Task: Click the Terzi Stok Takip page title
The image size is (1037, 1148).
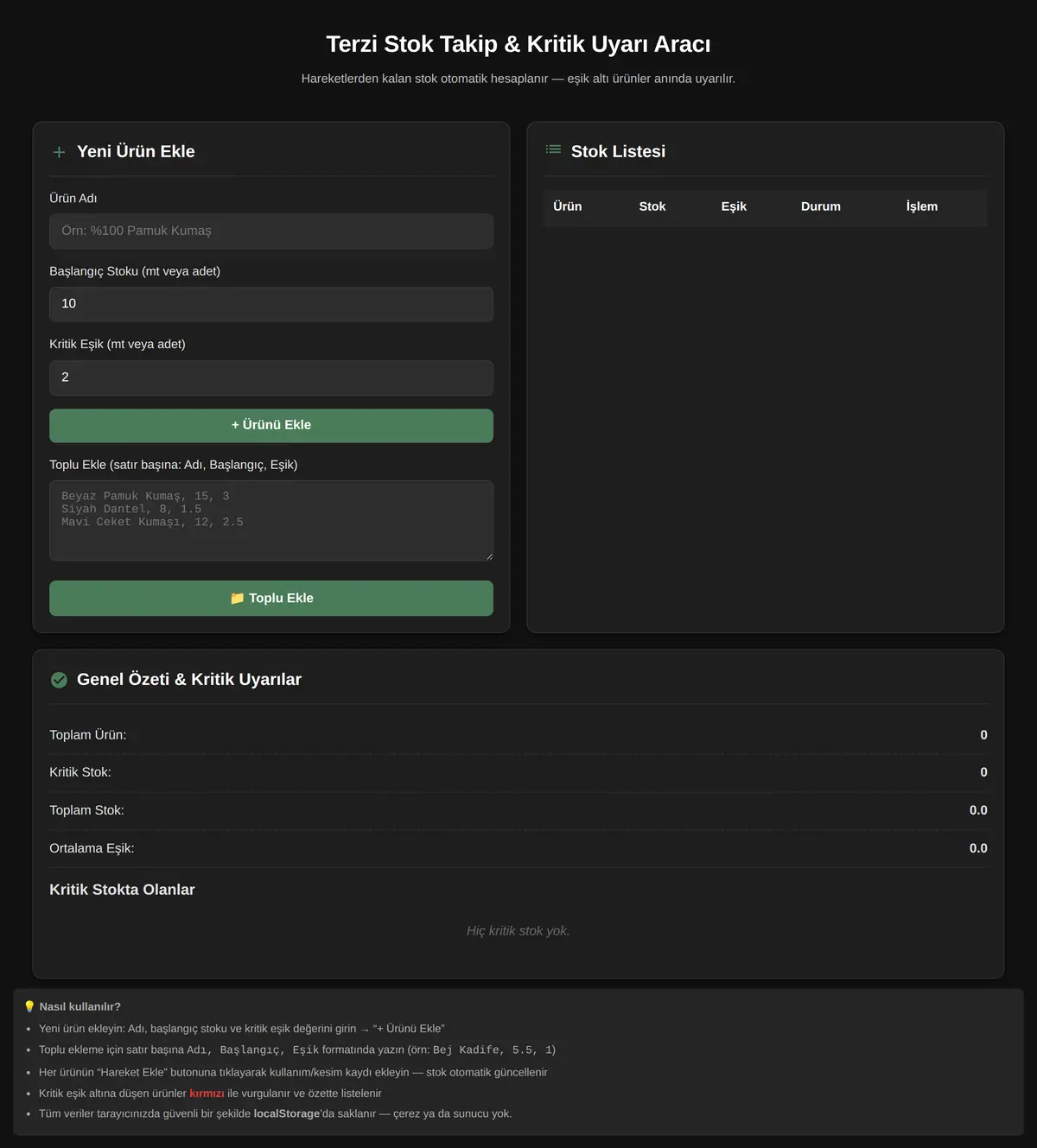Action: tap(518, 44)
